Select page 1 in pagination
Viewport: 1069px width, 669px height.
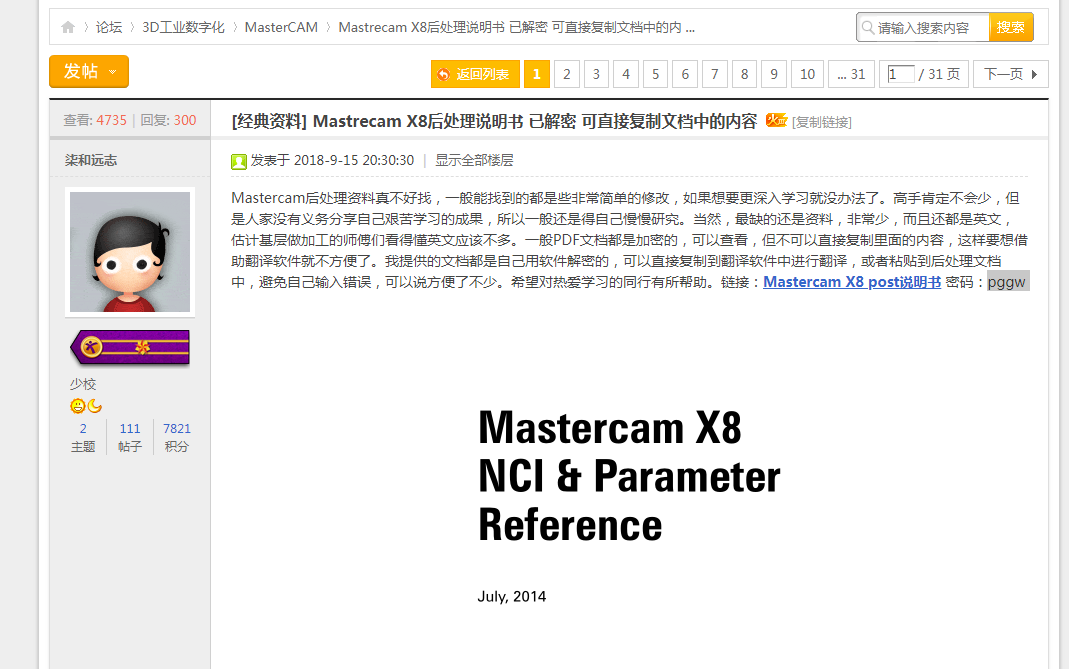pos(537,74)
